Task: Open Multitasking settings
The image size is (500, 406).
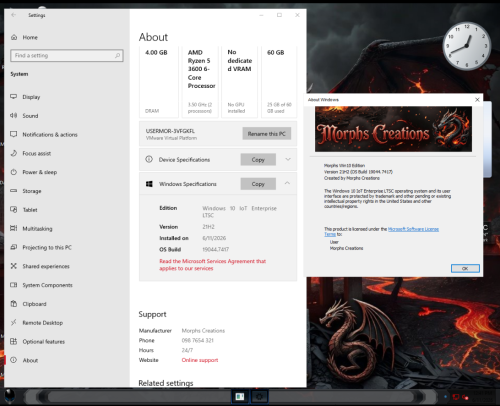Action: 37,229
